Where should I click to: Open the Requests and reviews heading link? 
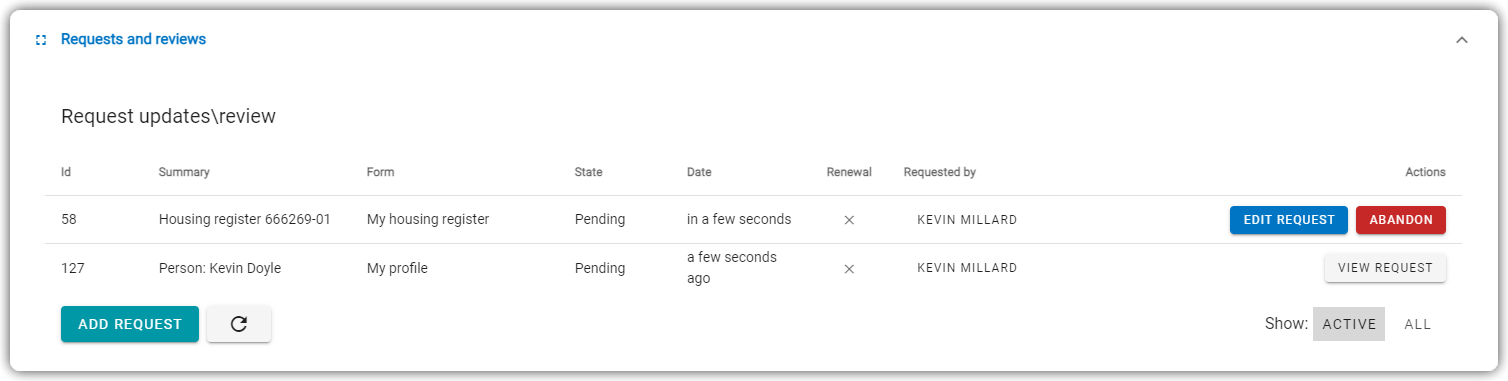(x=133, y=39)
